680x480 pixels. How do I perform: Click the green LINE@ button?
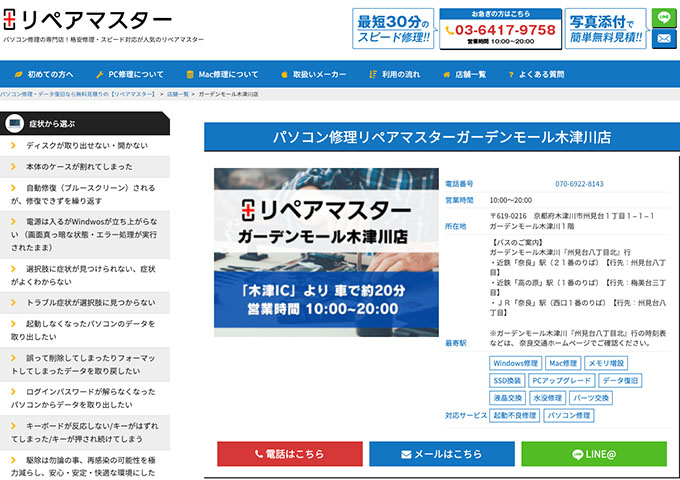(x=594, y=454)
